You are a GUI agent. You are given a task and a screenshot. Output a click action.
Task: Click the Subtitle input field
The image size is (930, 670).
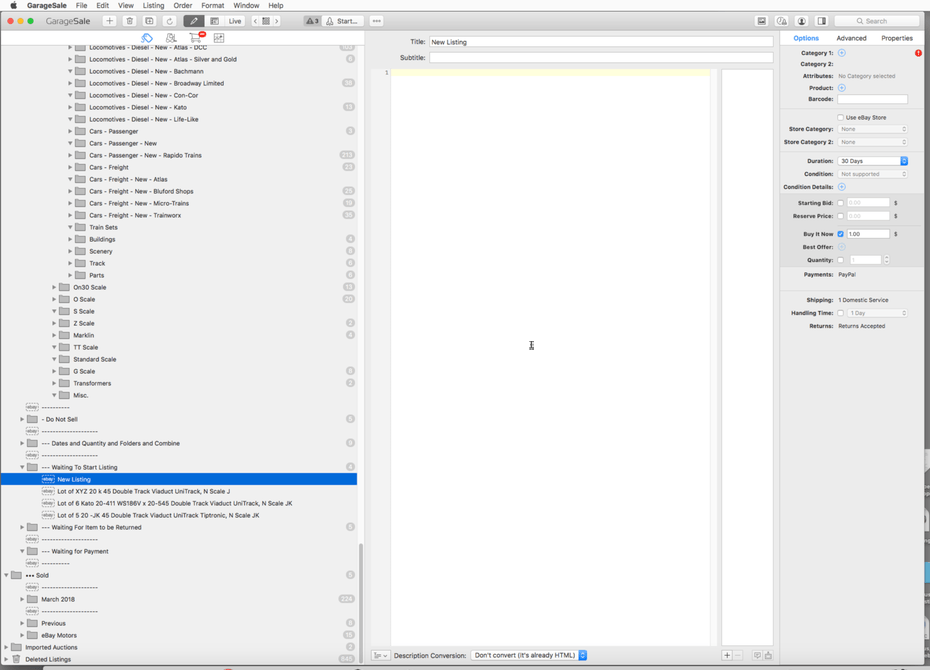601,58
